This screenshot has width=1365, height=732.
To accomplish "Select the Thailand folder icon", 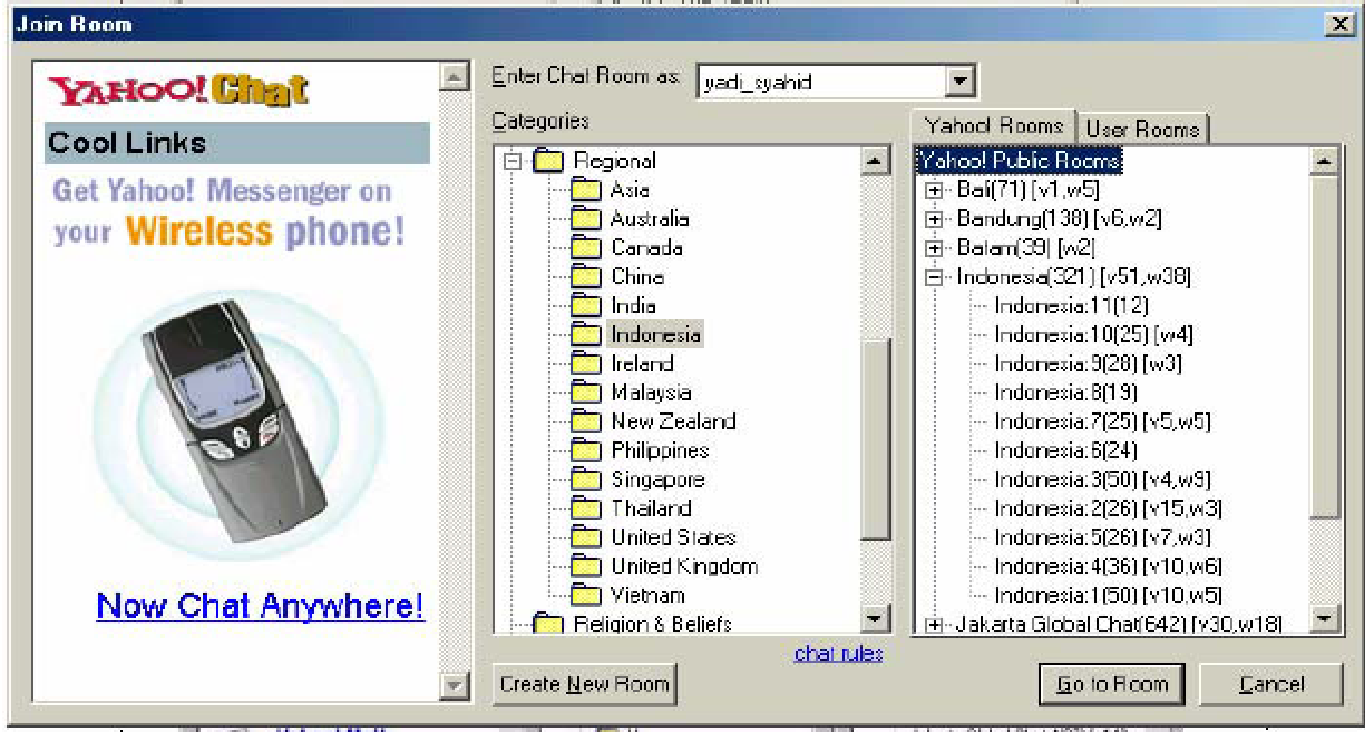I will point(586,508).
